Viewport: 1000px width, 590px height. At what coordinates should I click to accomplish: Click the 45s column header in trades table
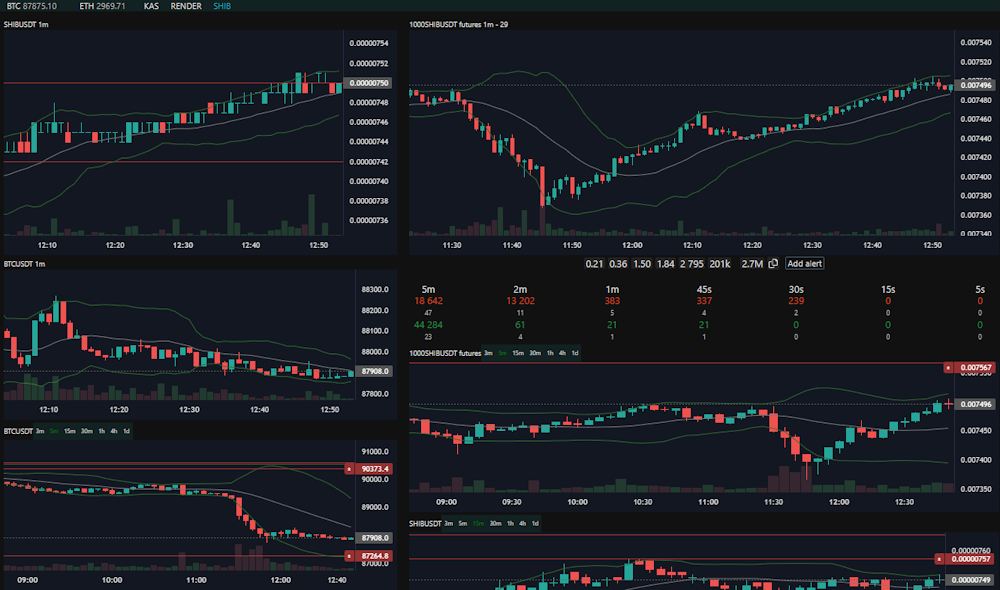pyautogui.click(x=704, y=289)
